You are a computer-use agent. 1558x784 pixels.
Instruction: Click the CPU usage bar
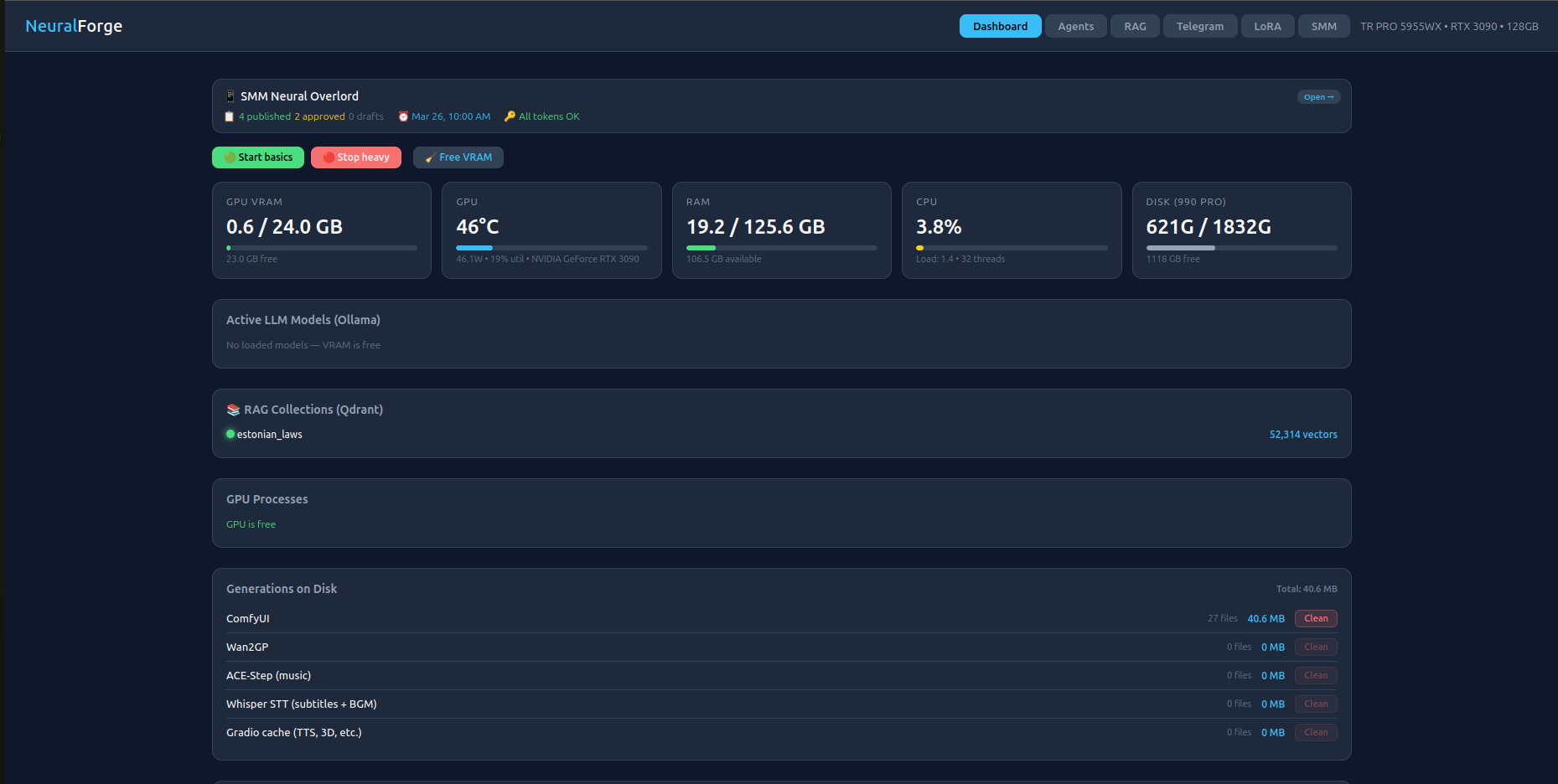[x=1012, y=248]
